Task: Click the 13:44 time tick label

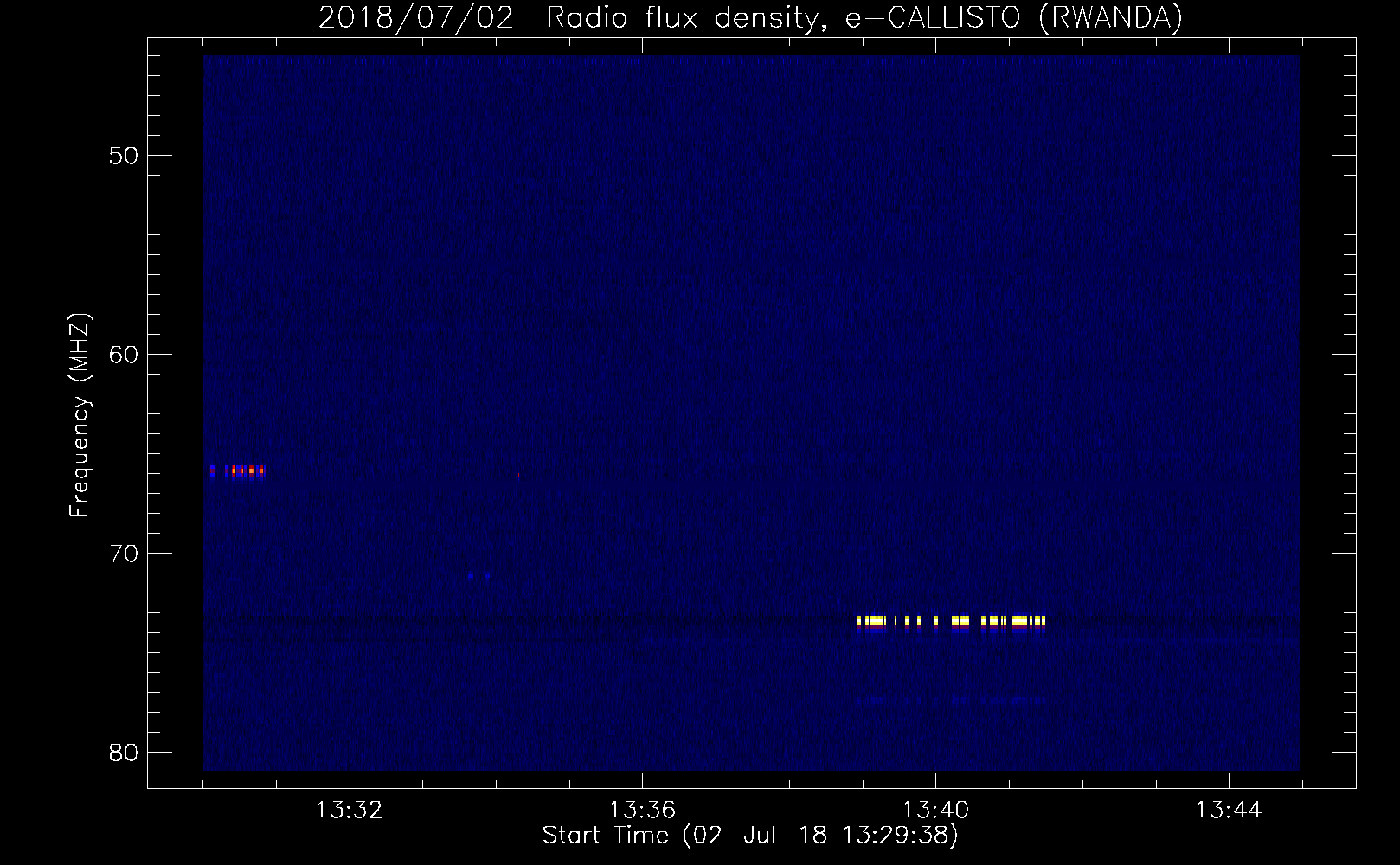Action: coord(1230,811)
